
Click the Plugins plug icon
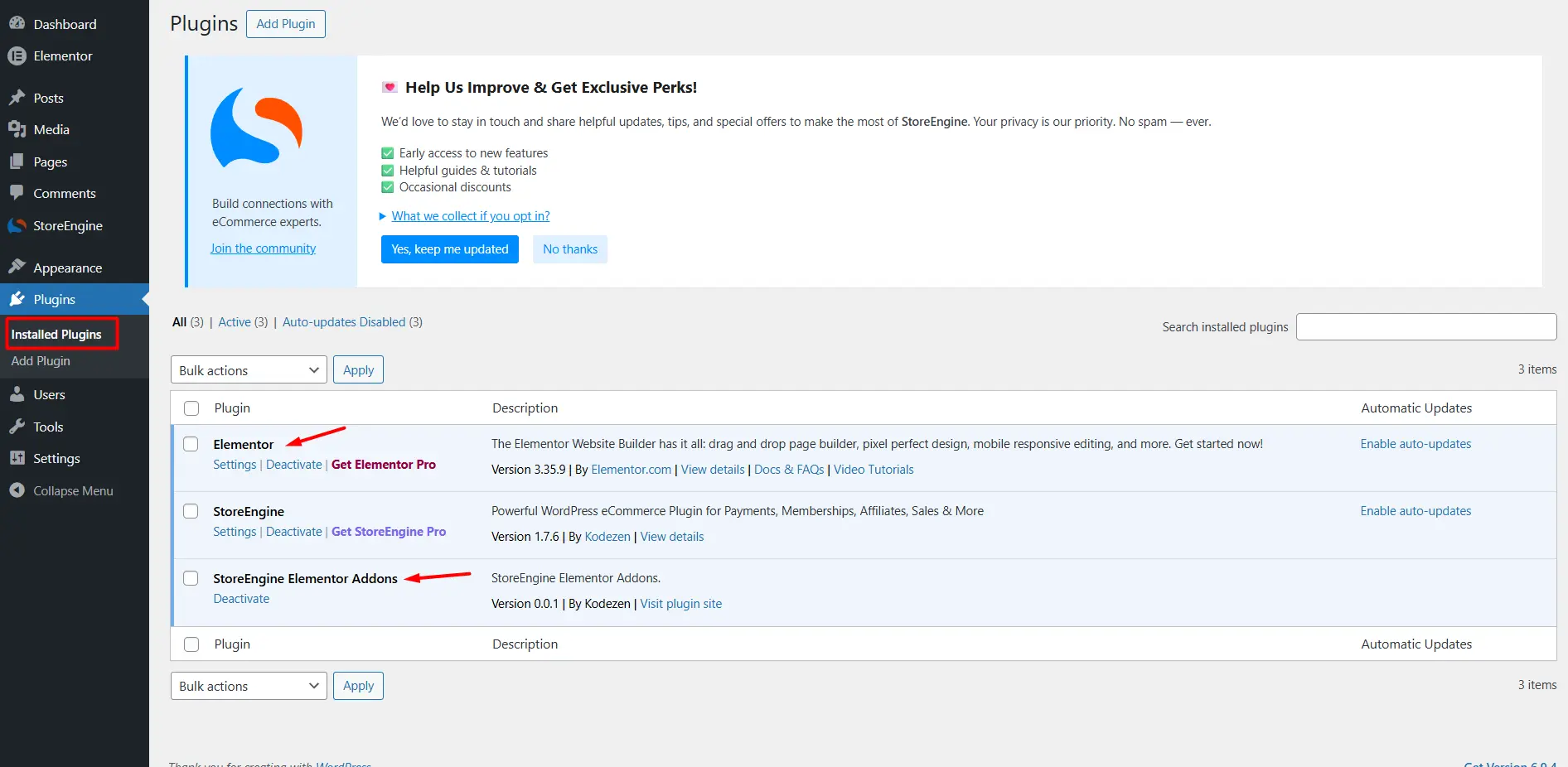point(18,299)
